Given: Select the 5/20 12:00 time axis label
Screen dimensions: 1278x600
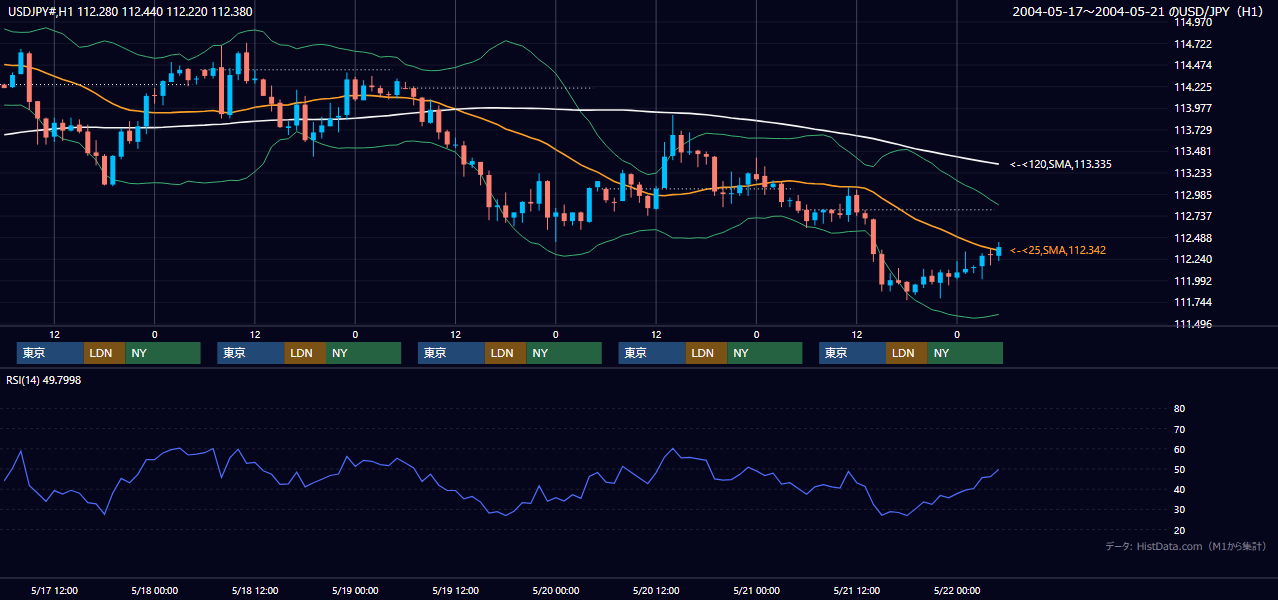Looking at the screenshot, I should pos(656,590).
